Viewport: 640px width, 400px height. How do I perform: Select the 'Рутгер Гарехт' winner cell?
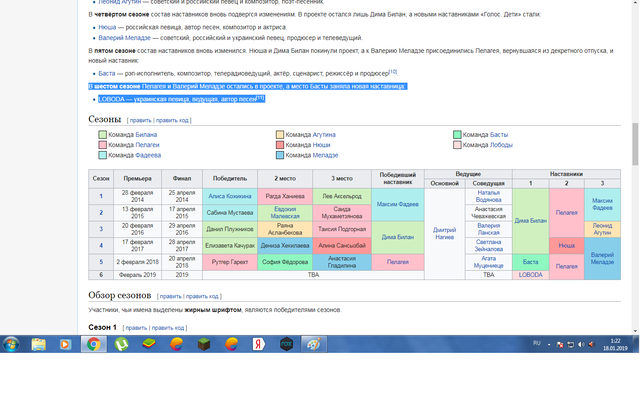tap(230, 262)
